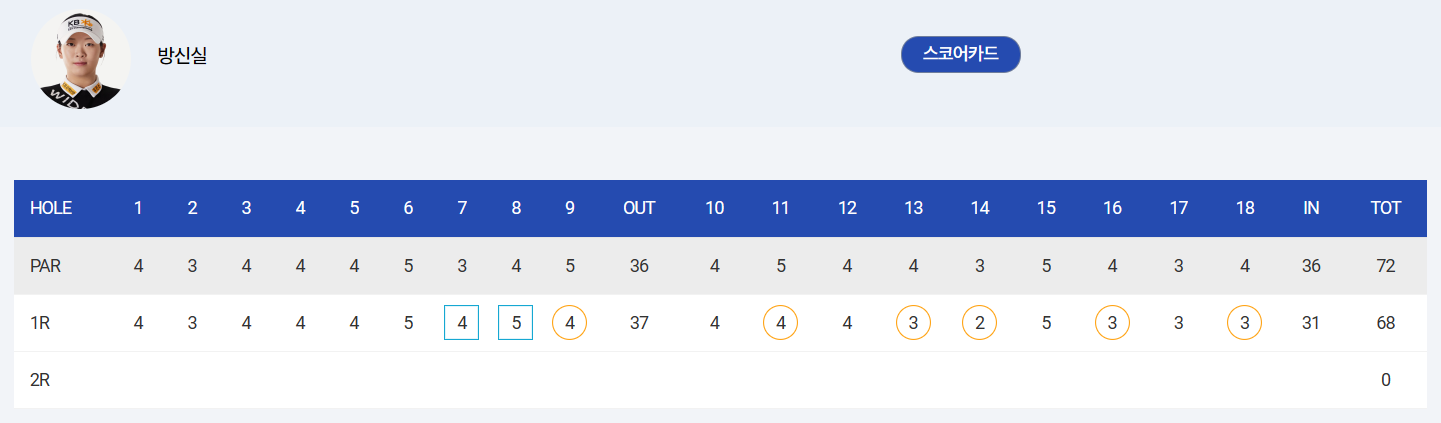
Task: Click the 1R OUT score 37
Action: point(639,323)
